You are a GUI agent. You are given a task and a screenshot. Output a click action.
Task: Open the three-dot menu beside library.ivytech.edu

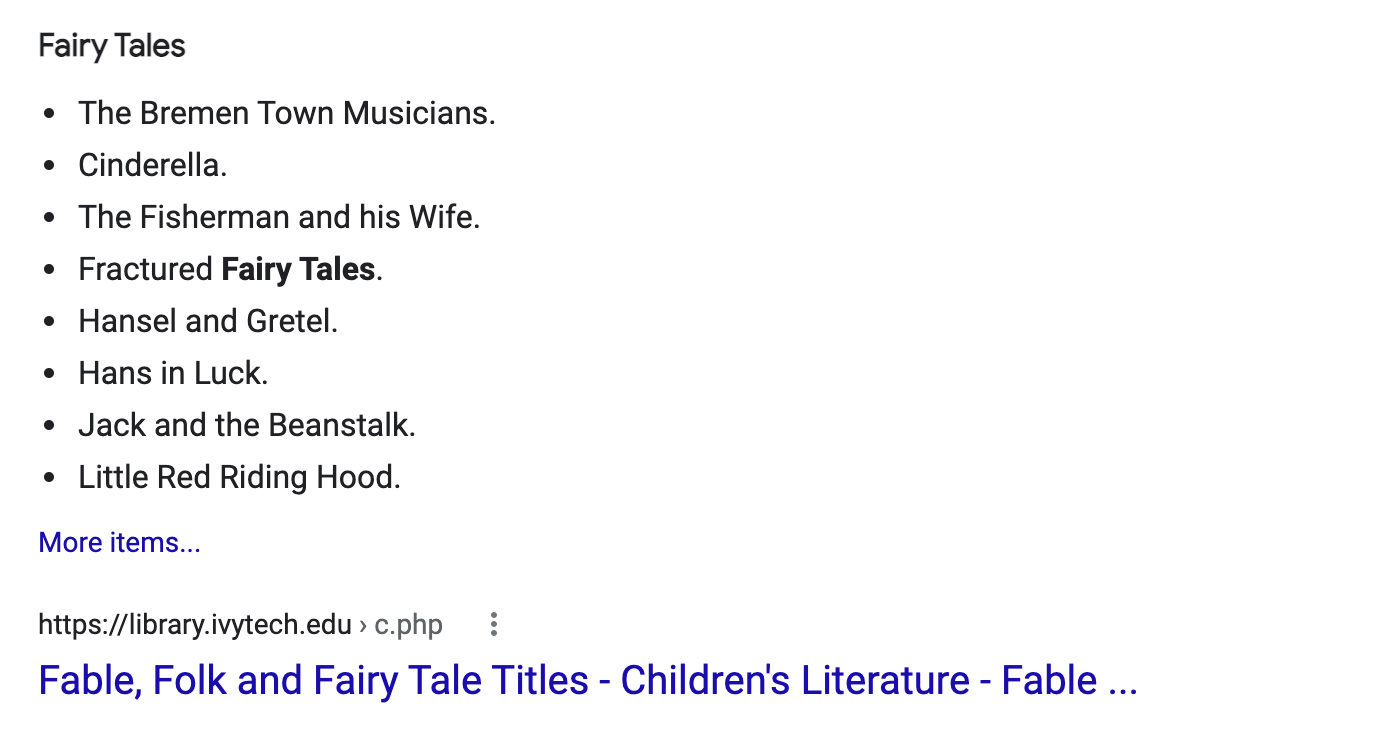point(493,626)
